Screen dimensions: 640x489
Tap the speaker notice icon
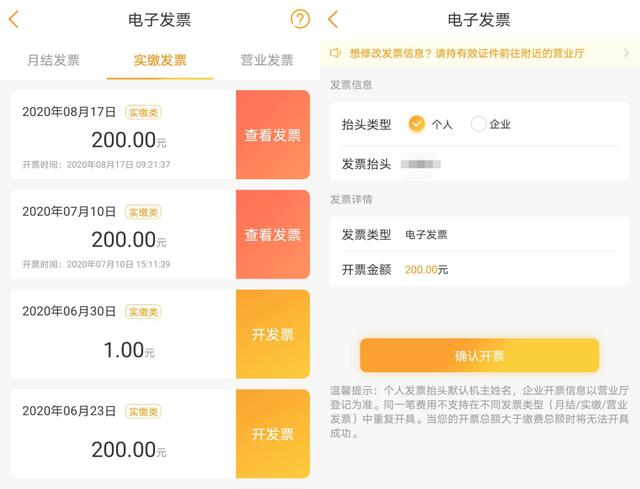click(x=336, y=53)
